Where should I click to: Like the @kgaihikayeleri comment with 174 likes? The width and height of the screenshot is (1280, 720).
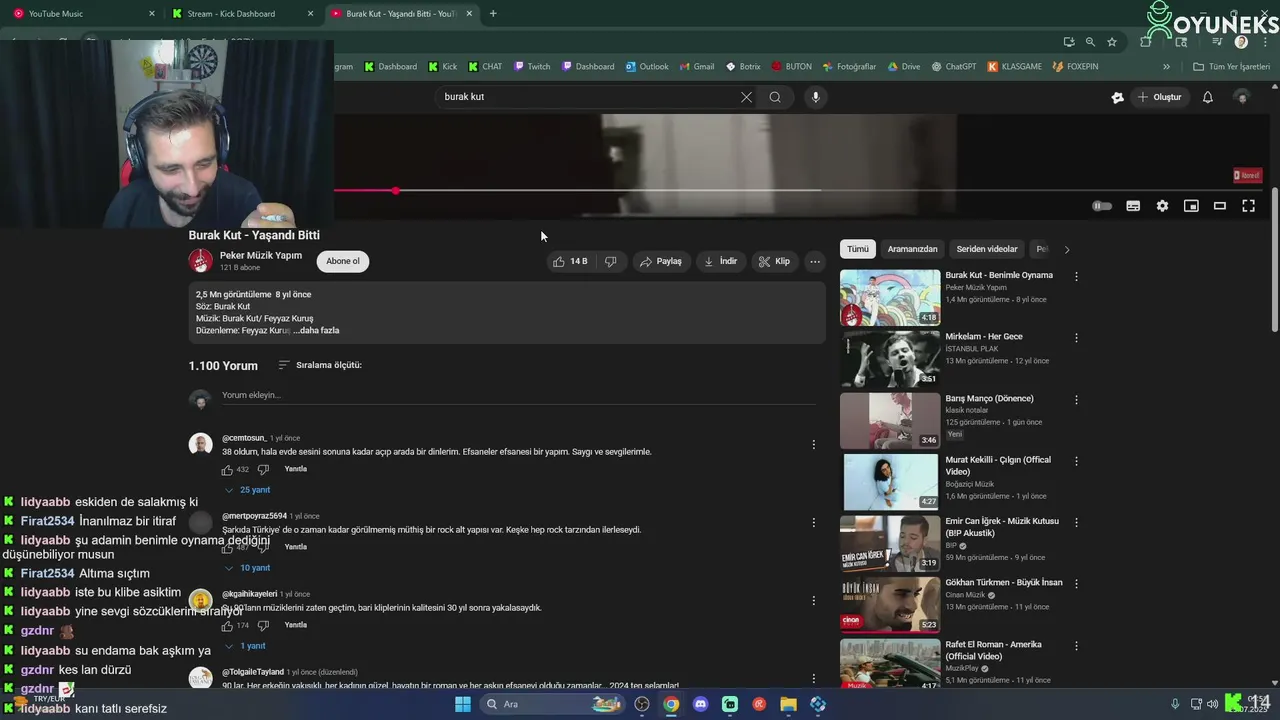point(228,625)
